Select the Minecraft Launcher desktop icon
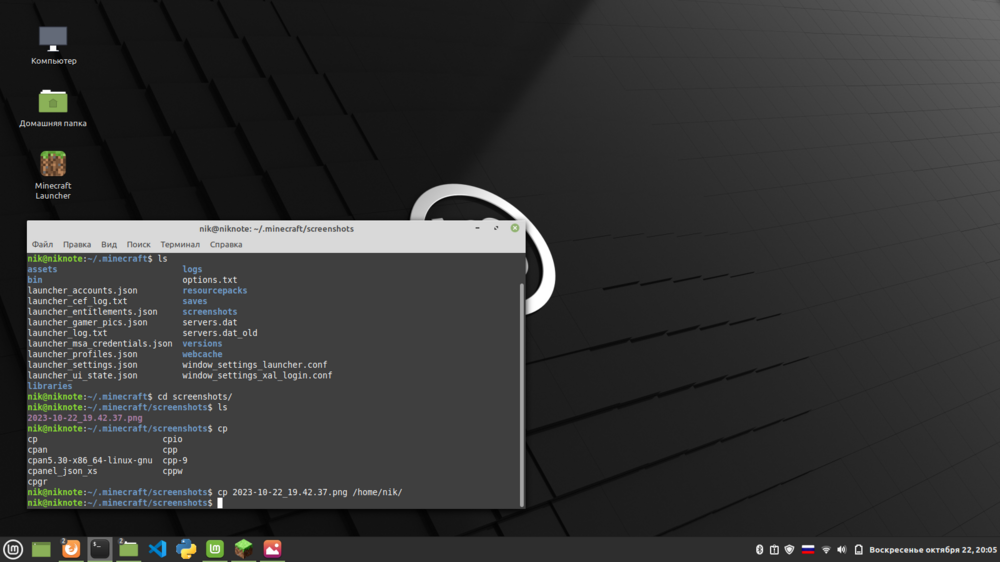The height and width of the screenshot is (562, 1000). [x=53, y=175]
